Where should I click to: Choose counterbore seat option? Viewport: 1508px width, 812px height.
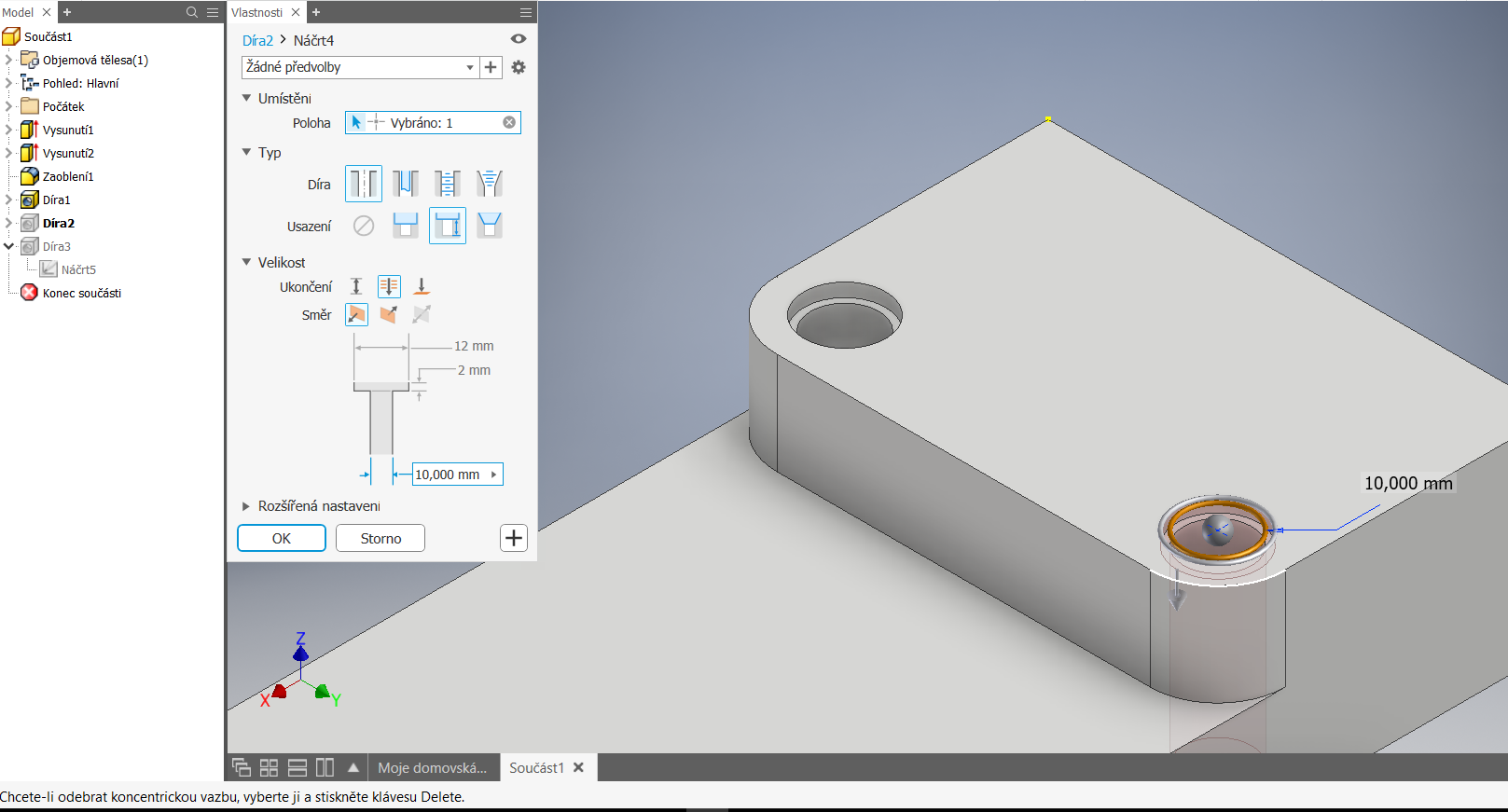(406, 226)
